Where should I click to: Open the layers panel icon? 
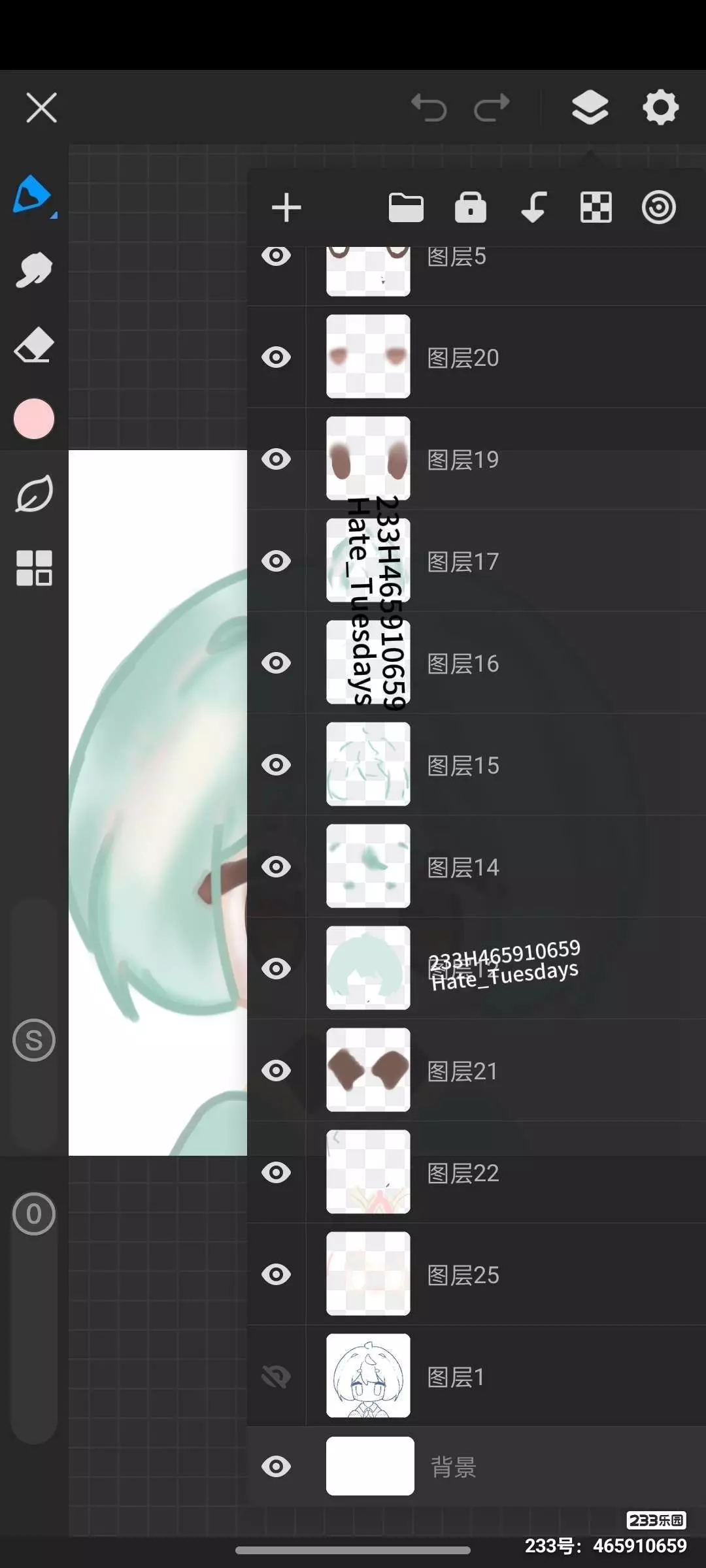click(x=590, y=108)
